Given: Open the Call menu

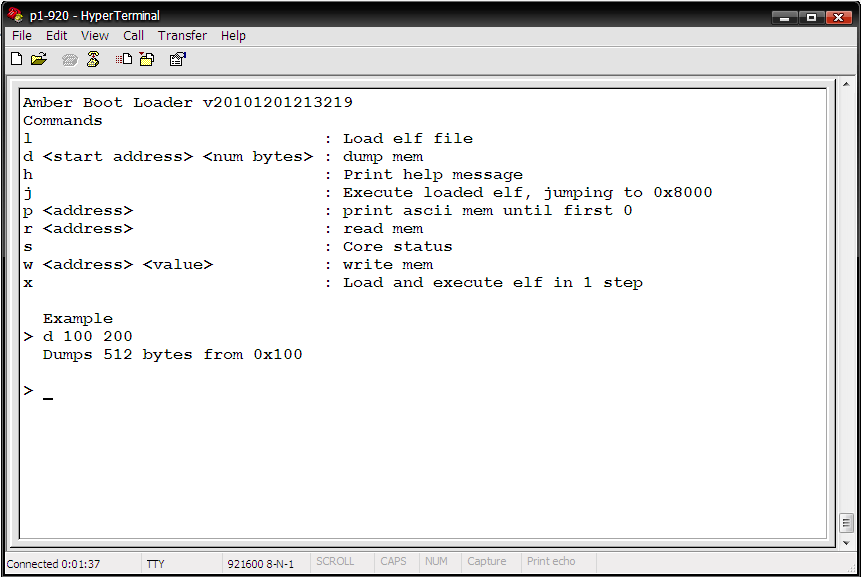Looking at the screenshot, I should (133, 35).
